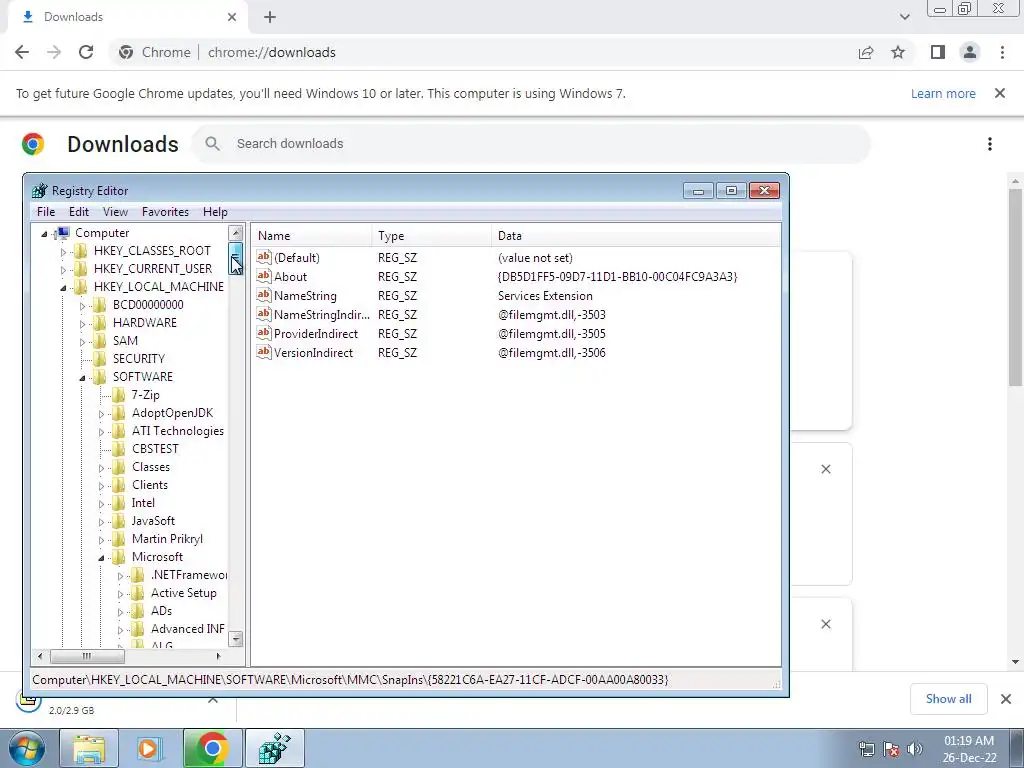Screen dimensions: 1024x768
Task: Open Chrome's three-dot main menu
Action: click(1002, 52)
